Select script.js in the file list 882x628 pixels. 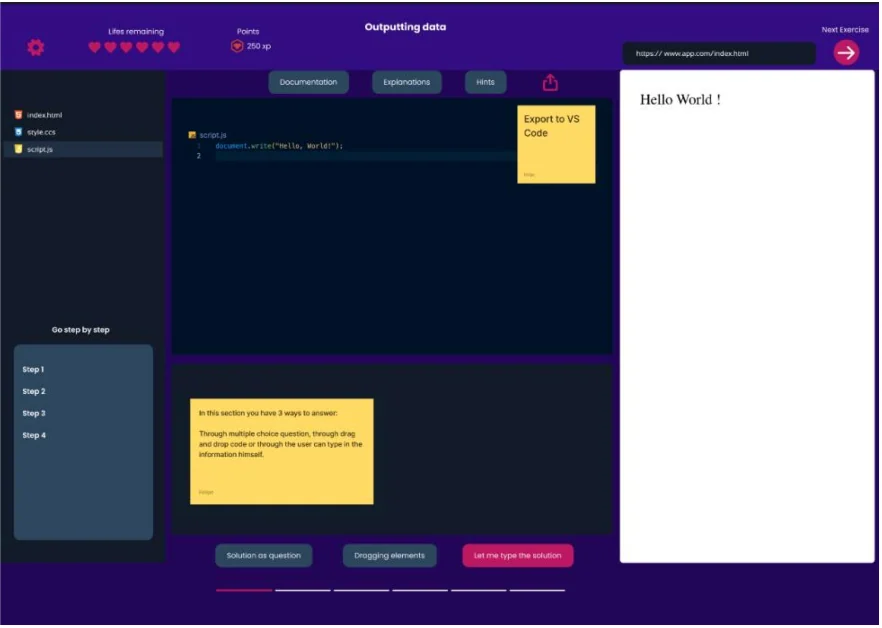click(83, 149)
